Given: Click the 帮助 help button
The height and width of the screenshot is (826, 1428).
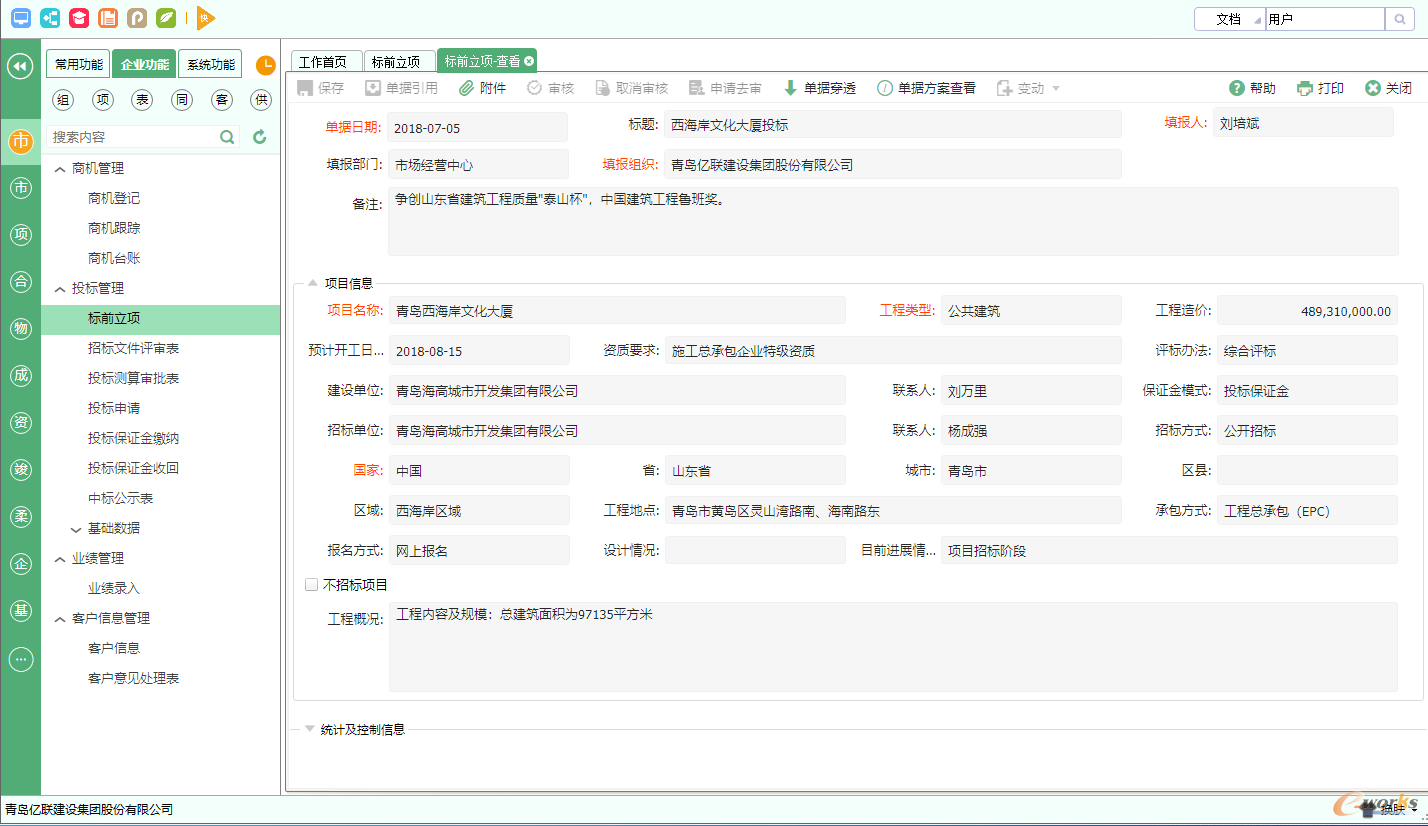Looking at the screenshot, I should tap(1253, 88).
